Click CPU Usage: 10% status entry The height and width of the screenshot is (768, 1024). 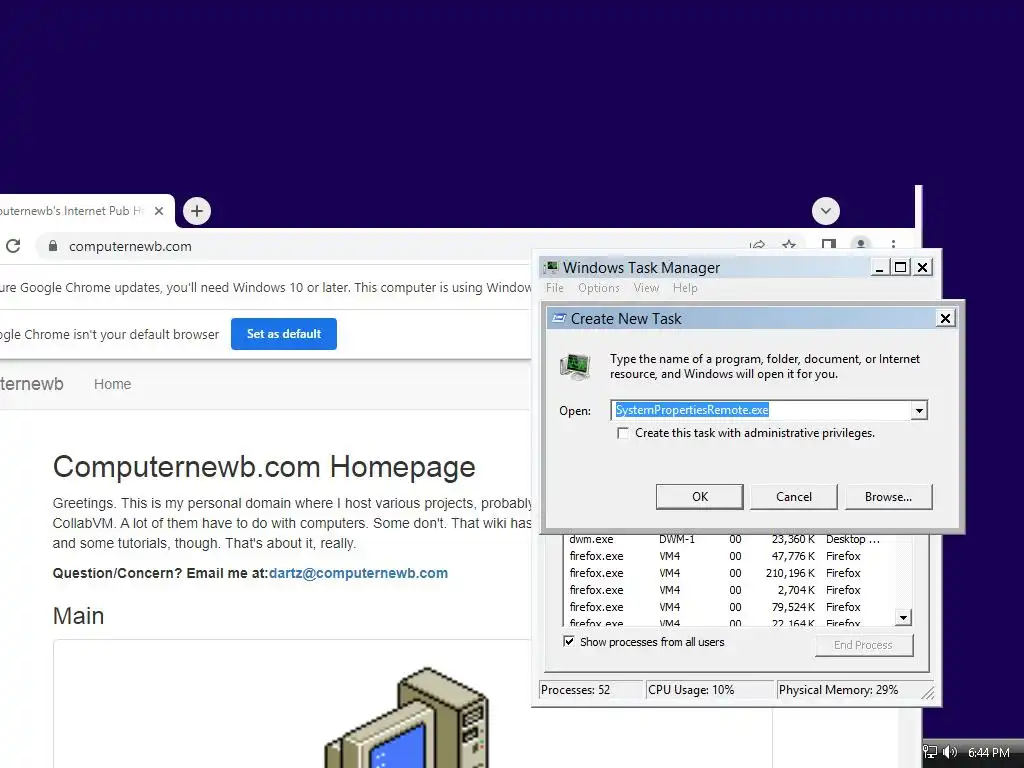click(x=710, y=690)
